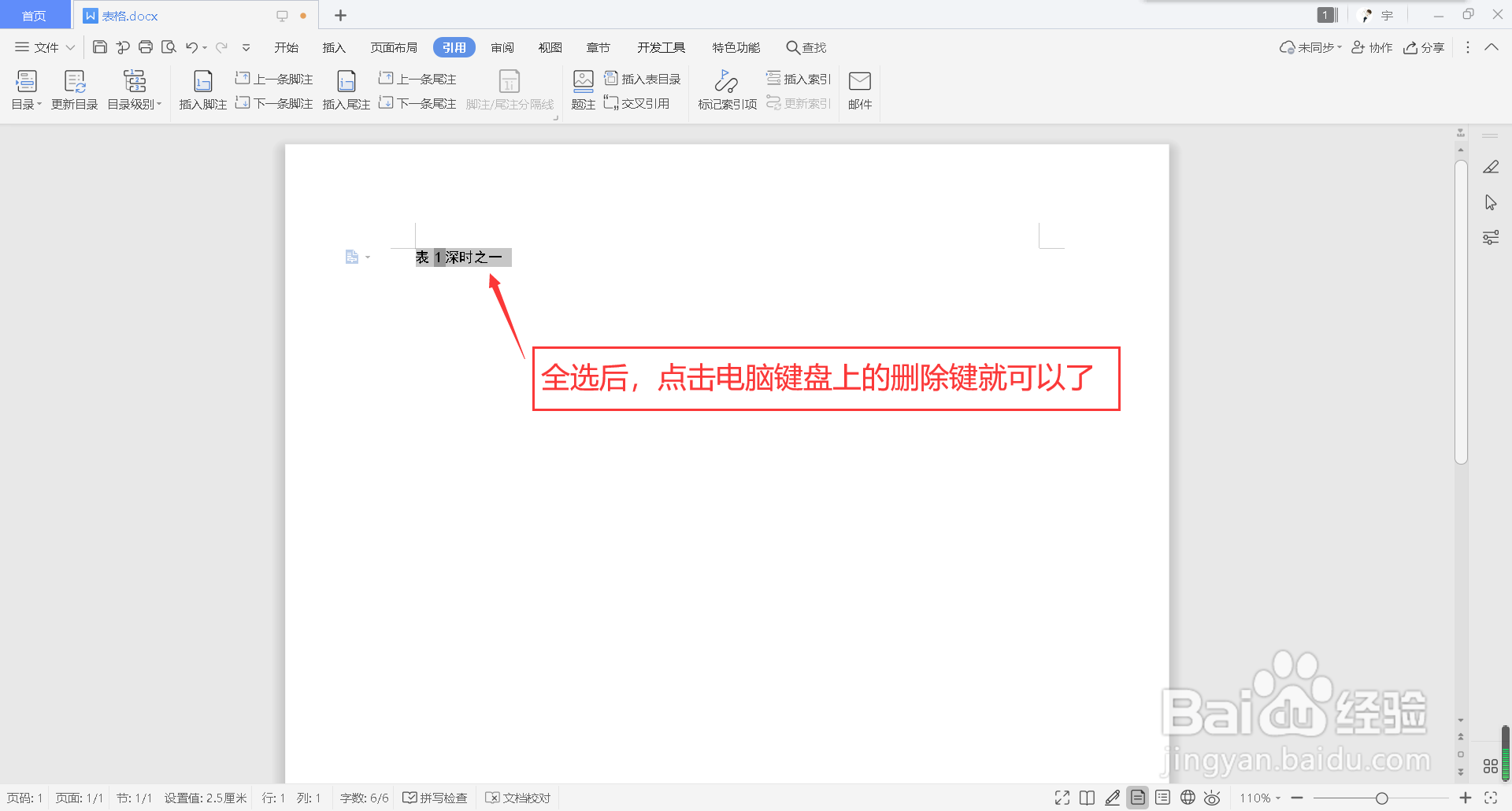Expand quick access toolbar customize arrow

tap(246, 47)
